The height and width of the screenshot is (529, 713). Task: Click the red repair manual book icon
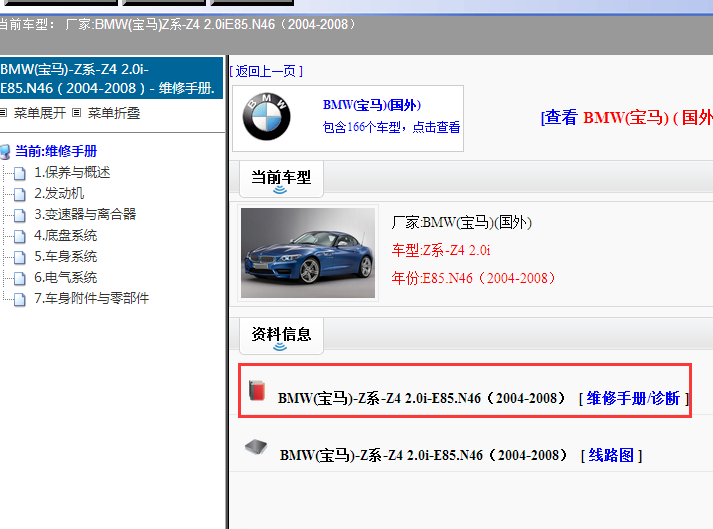click(x=258, y=391)
